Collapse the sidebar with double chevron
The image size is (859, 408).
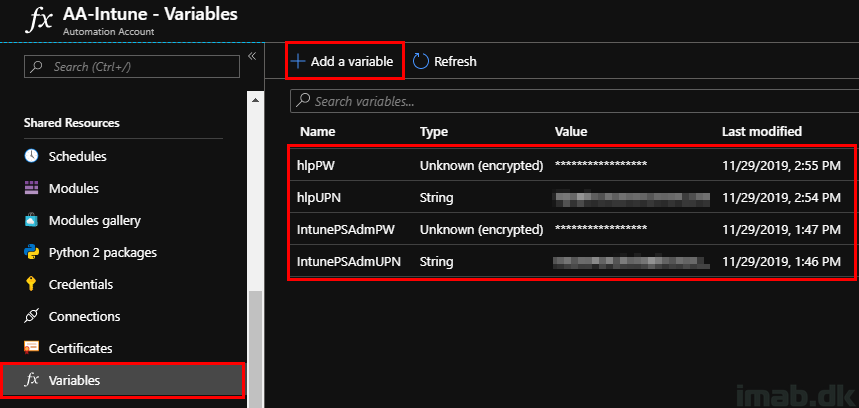click(x=252, y=56)
